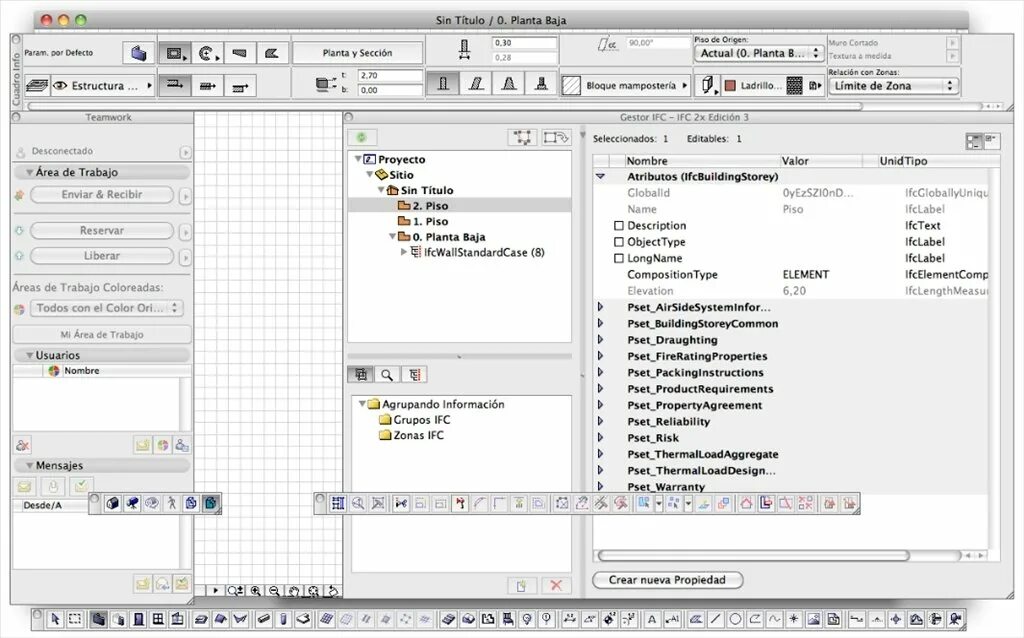1024x638 pixels.
Task: Toggle slanted wall profile
Action: coord(476,84)
